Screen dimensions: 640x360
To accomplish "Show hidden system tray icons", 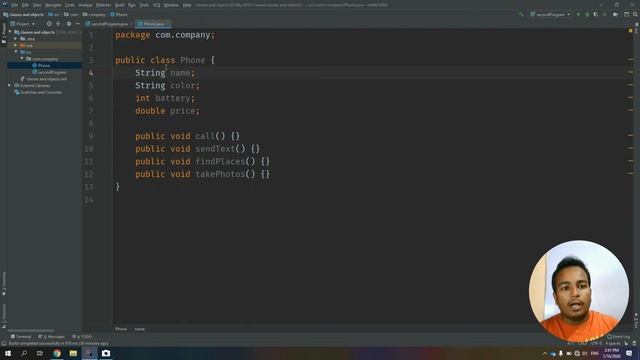I will click(545, 353).
